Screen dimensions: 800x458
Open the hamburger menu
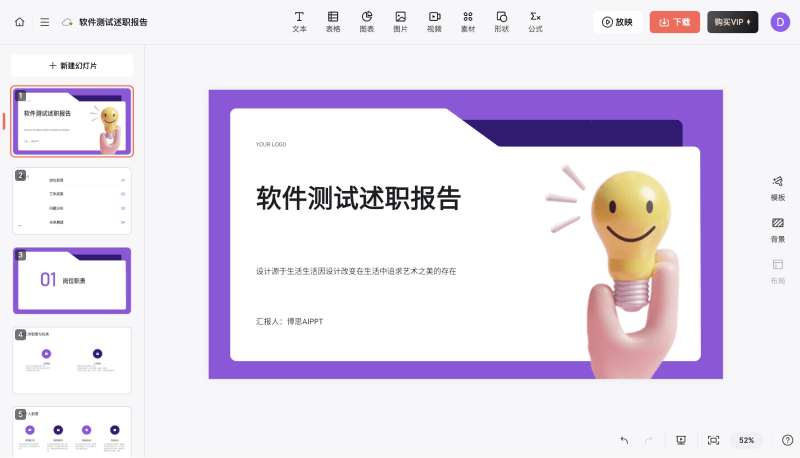tap(44, 21)
